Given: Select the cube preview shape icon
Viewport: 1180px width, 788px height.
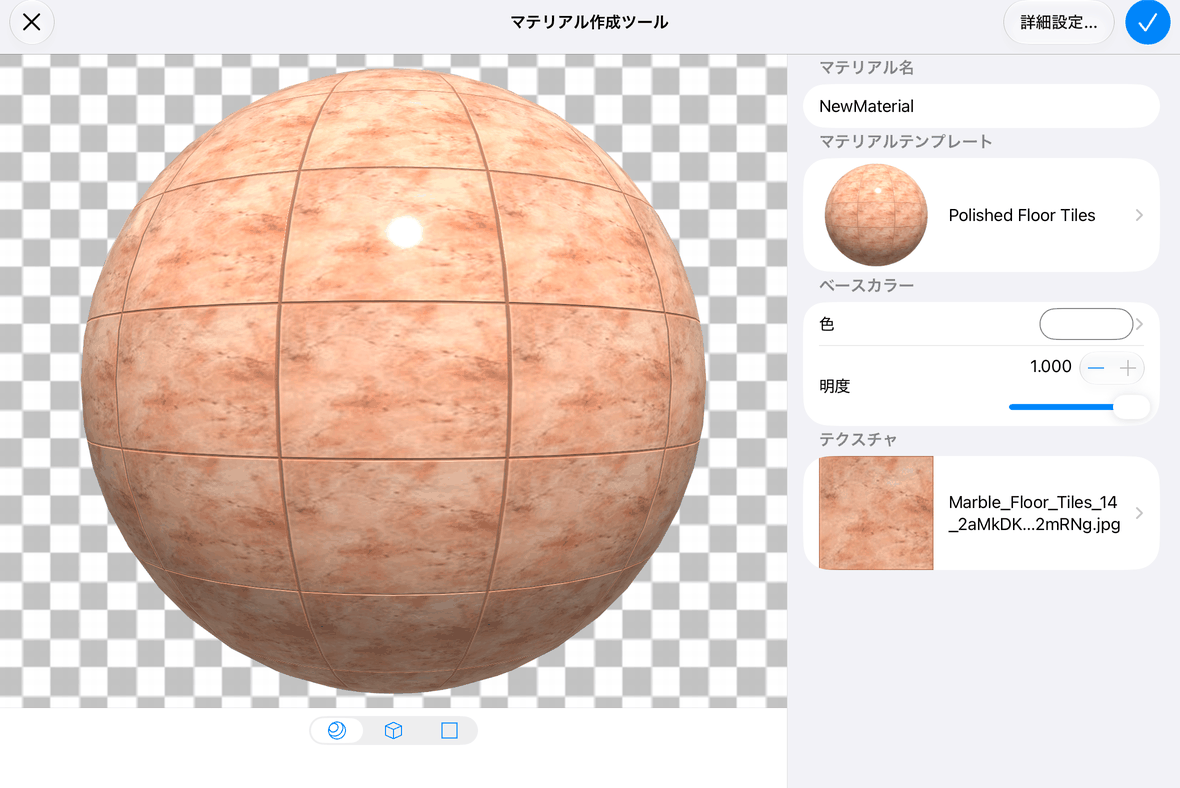Looking at the screenshot, I should click(393, 730).
